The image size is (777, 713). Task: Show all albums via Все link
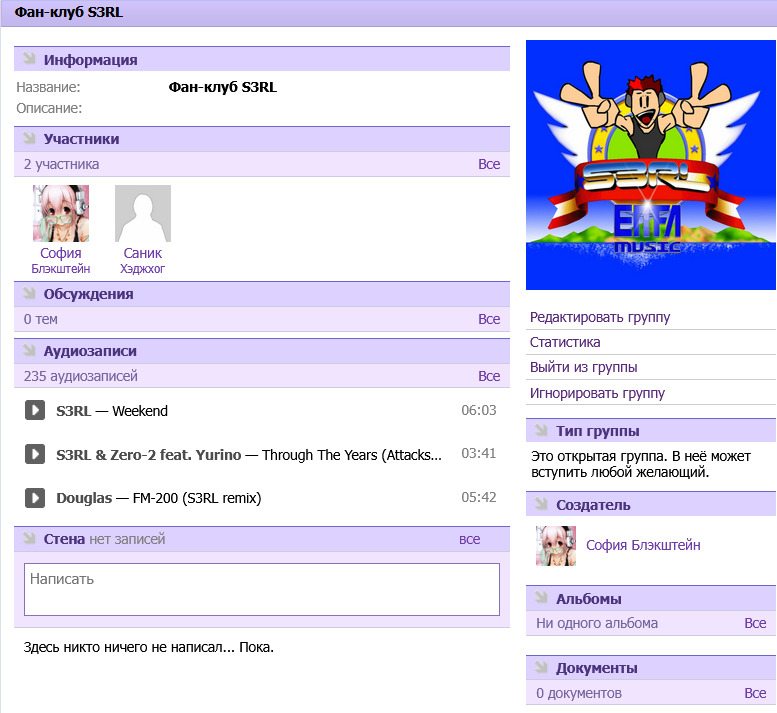point(755,623)
